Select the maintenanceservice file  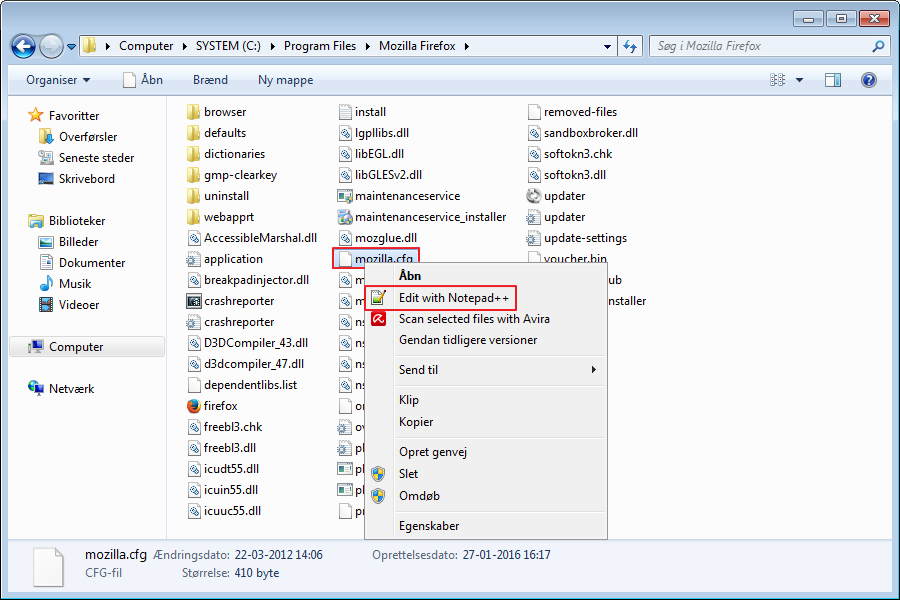pyautogui.click(x=399, y=196)
